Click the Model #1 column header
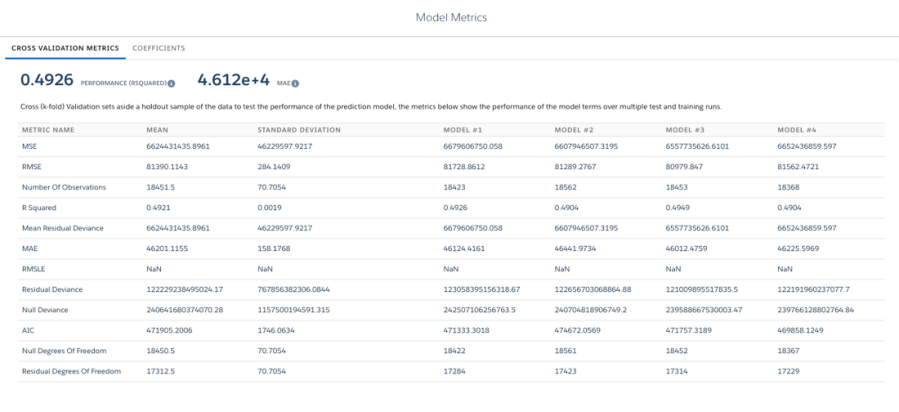Image resolution: width=899 pixels, height=412 pixels. pyautogui.click(x=463, y=130)
